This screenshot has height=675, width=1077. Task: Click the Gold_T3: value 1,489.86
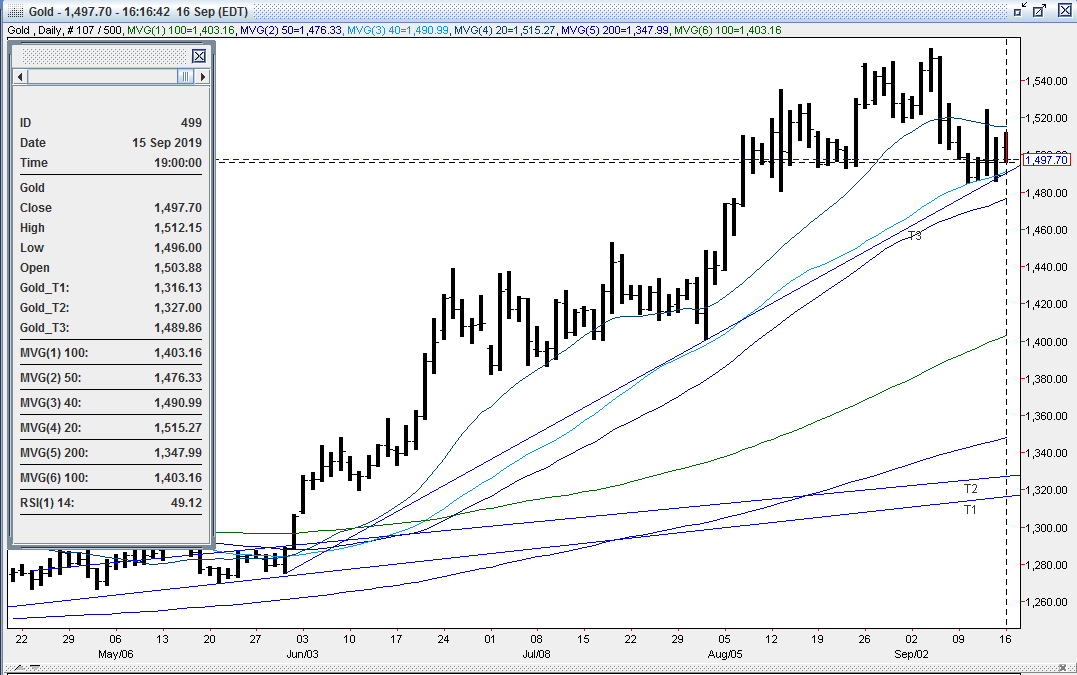tap(178, 328)
